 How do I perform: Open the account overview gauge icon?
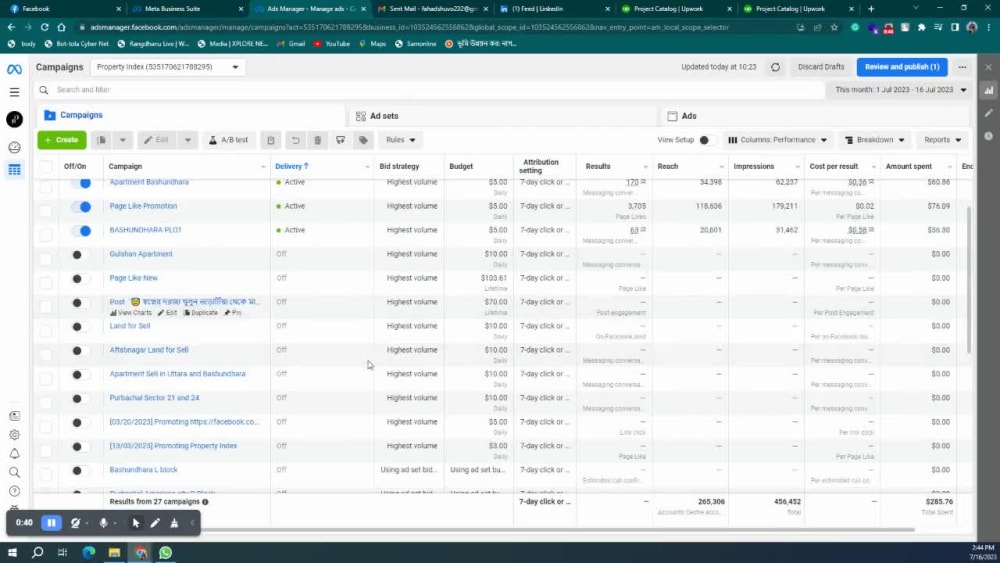point(14,147)
